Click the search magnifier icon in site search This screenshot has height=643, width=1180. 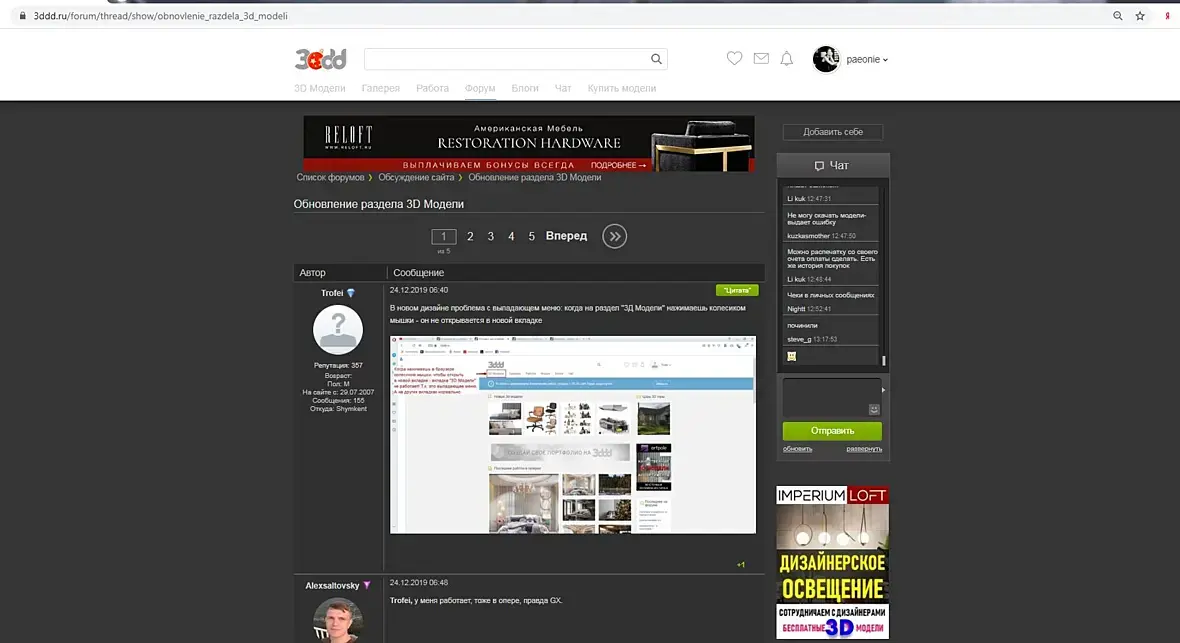pyautogui.click(x=656, y=59)
